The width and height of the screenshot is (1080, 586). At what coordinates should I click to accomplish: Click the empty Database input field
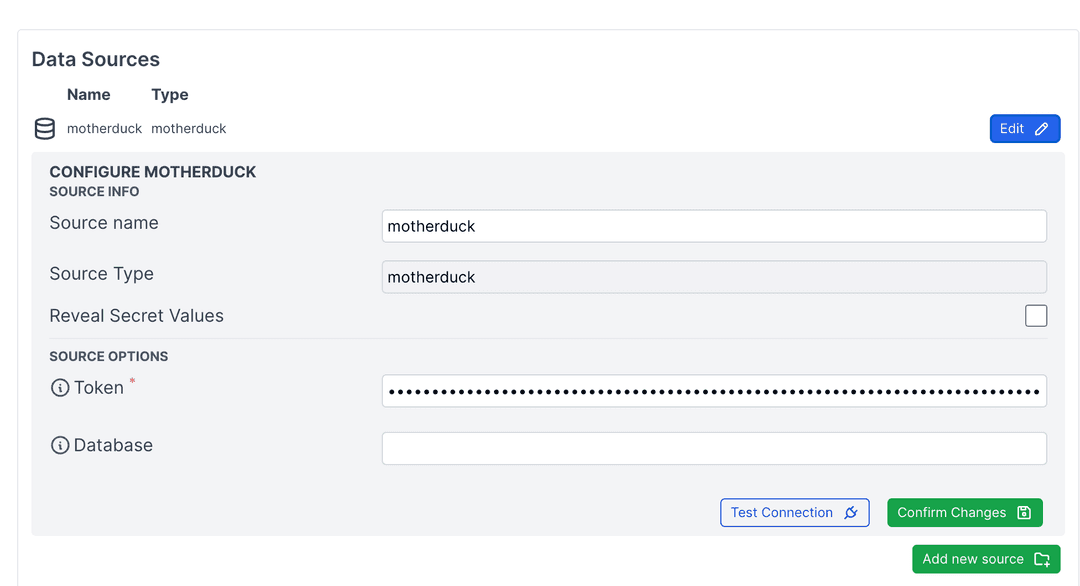click(714, 448)
